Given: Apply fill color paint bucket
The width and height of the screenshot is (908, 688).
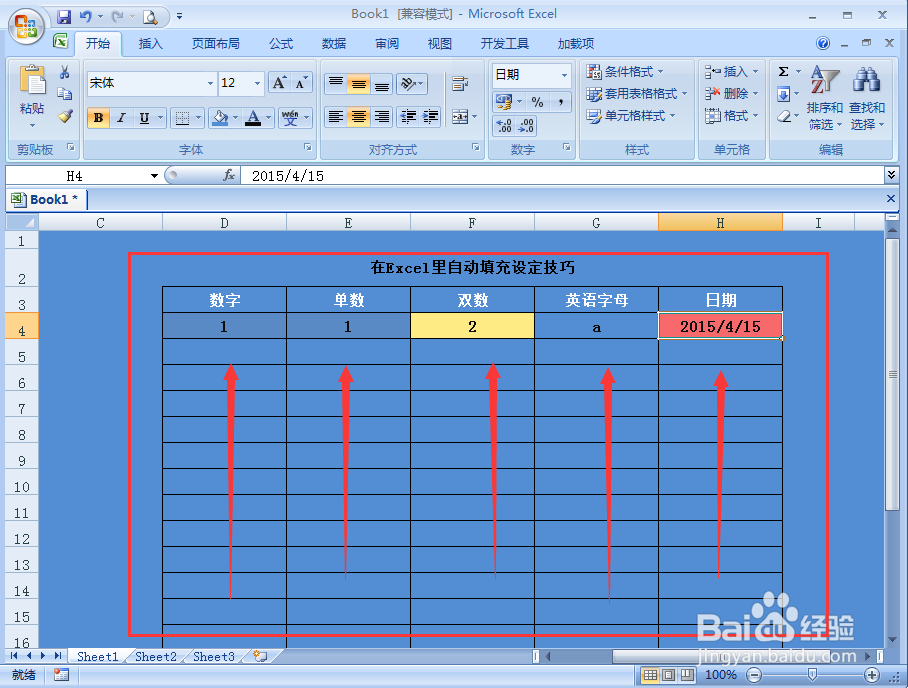Looking at the screenshot, I should 220,118.
